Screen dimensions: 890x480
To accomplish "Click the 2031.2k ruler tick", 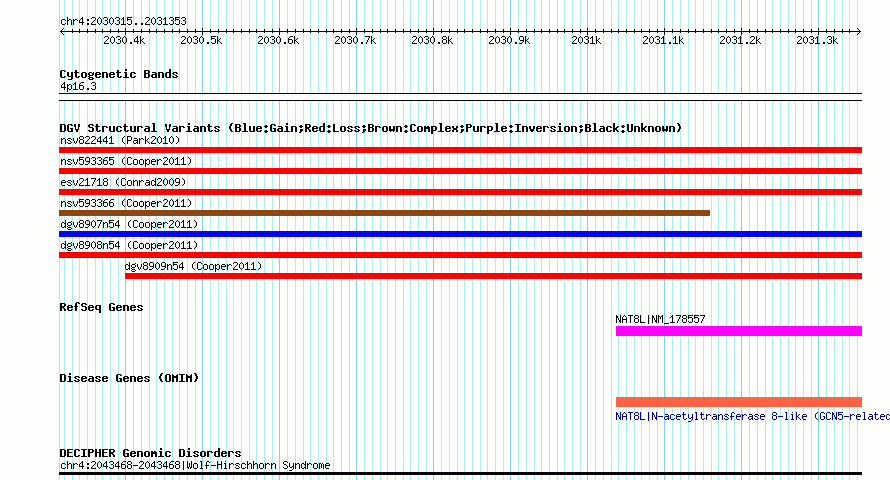I will [x=740, y=40].
